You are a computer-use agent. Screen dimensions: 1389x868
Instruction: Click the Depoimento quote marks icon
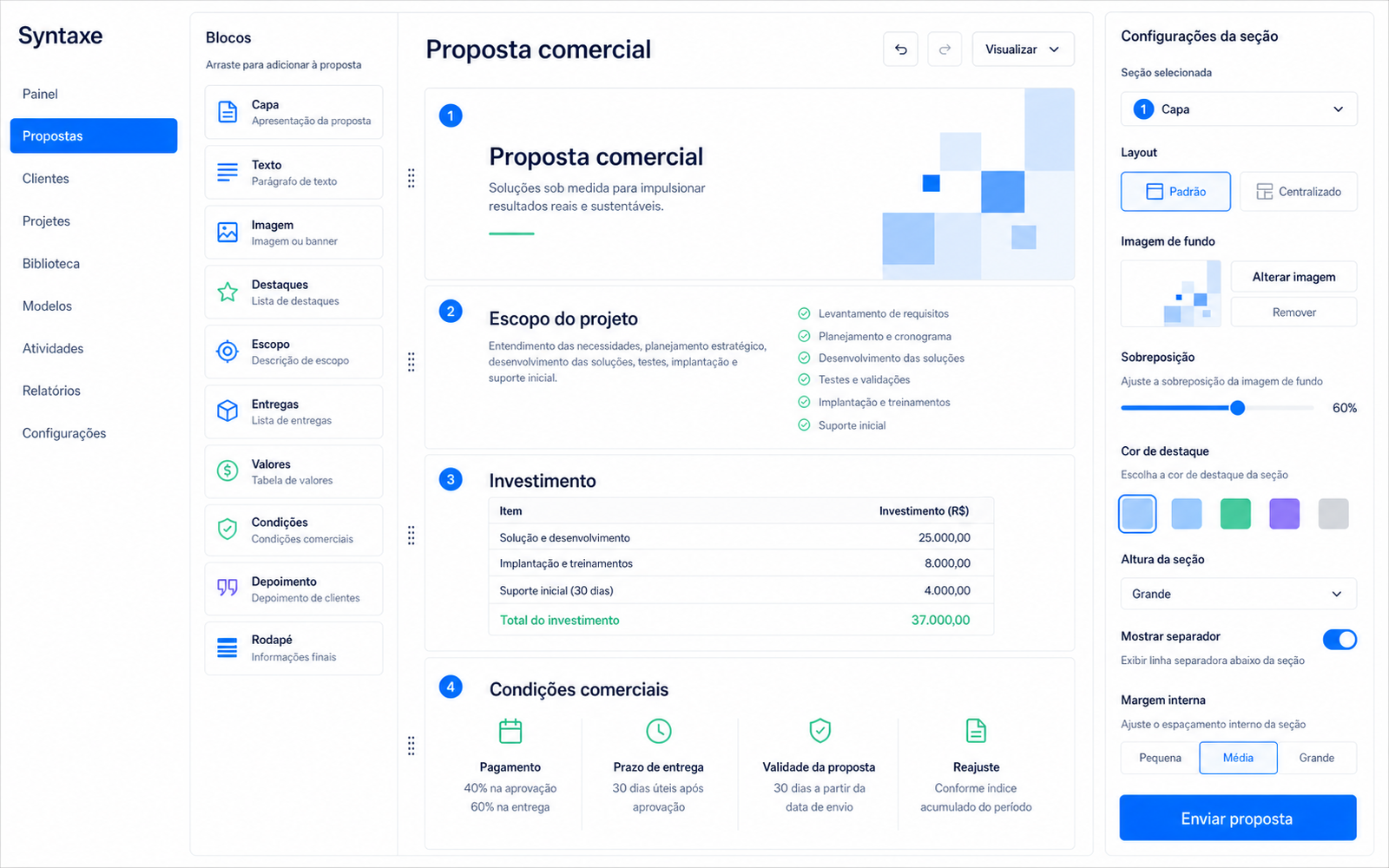click(227, 588)
